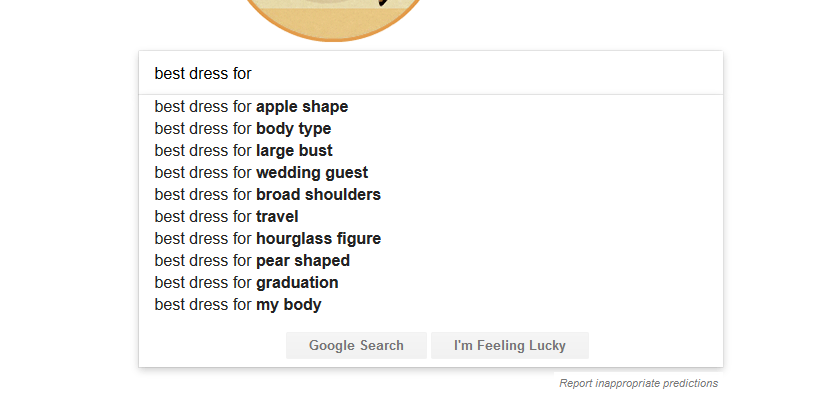830x411 pixels.
Task: Choose 'best dress for pear shaped' suggestion
Action: tap(252, 261)
